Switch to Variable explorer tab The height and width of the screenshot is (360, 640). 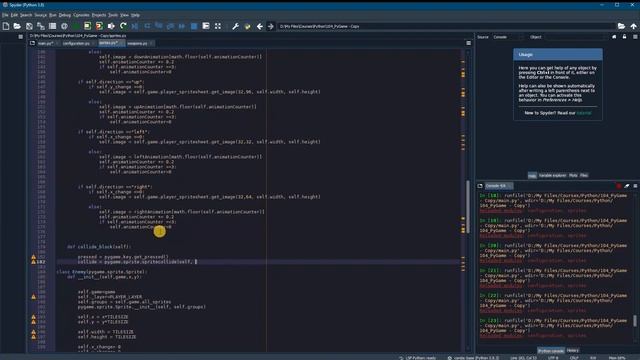point(552,176)
